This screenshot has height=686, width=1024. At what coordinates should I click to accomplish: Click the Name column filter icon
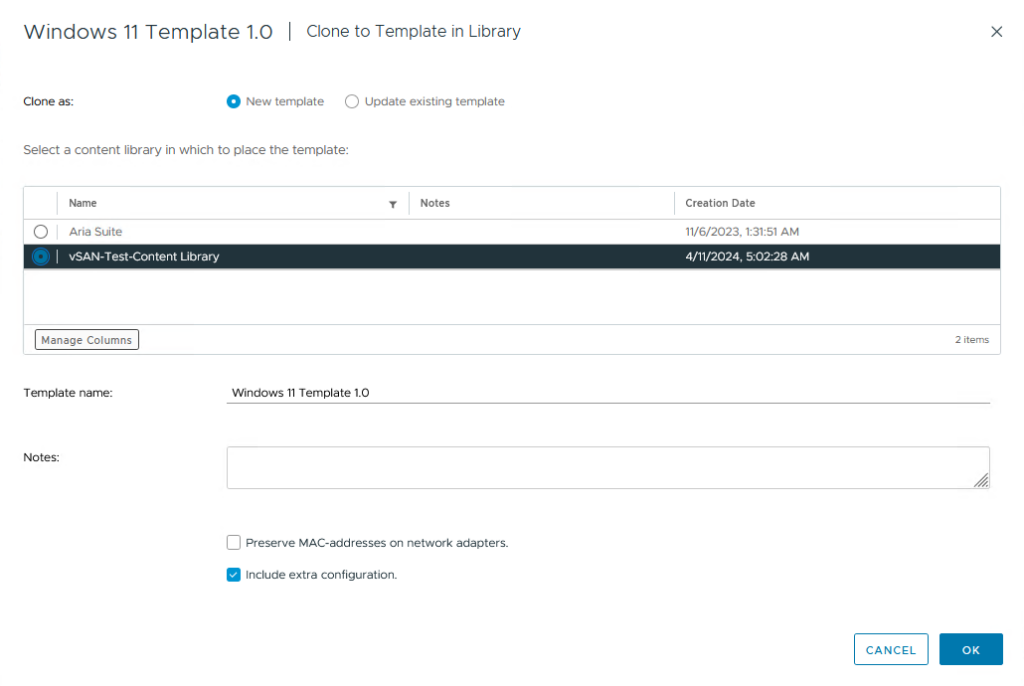(x=393, y=204)
